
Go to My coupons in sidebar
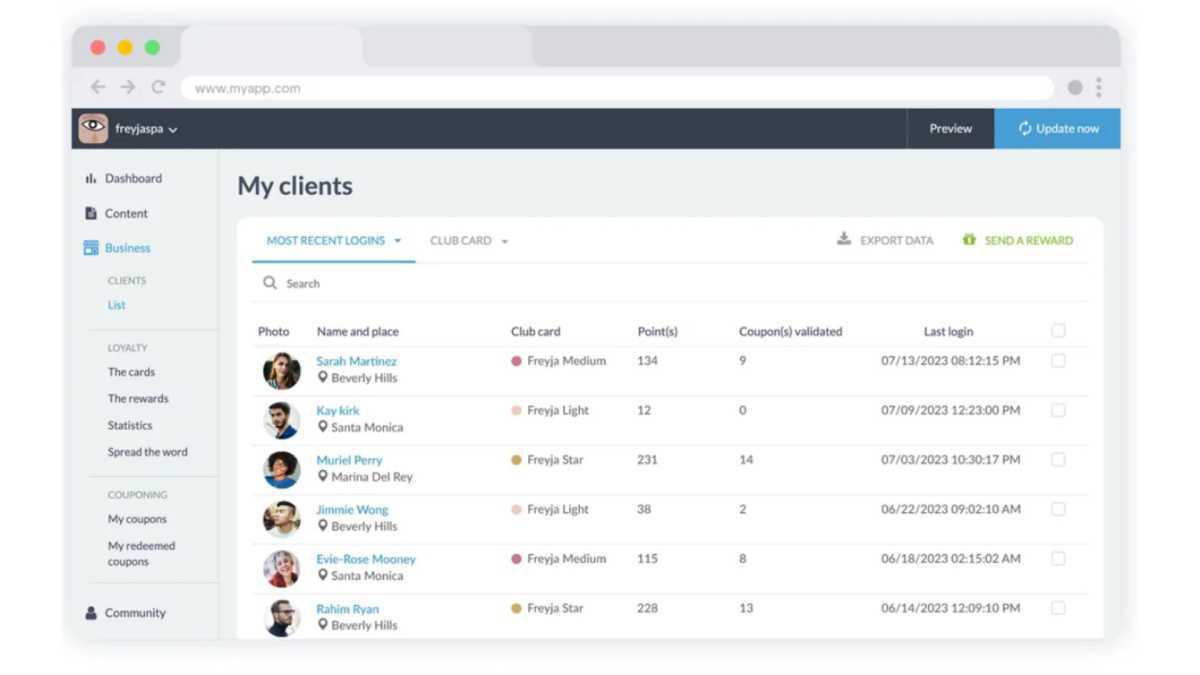click(137, 519)
